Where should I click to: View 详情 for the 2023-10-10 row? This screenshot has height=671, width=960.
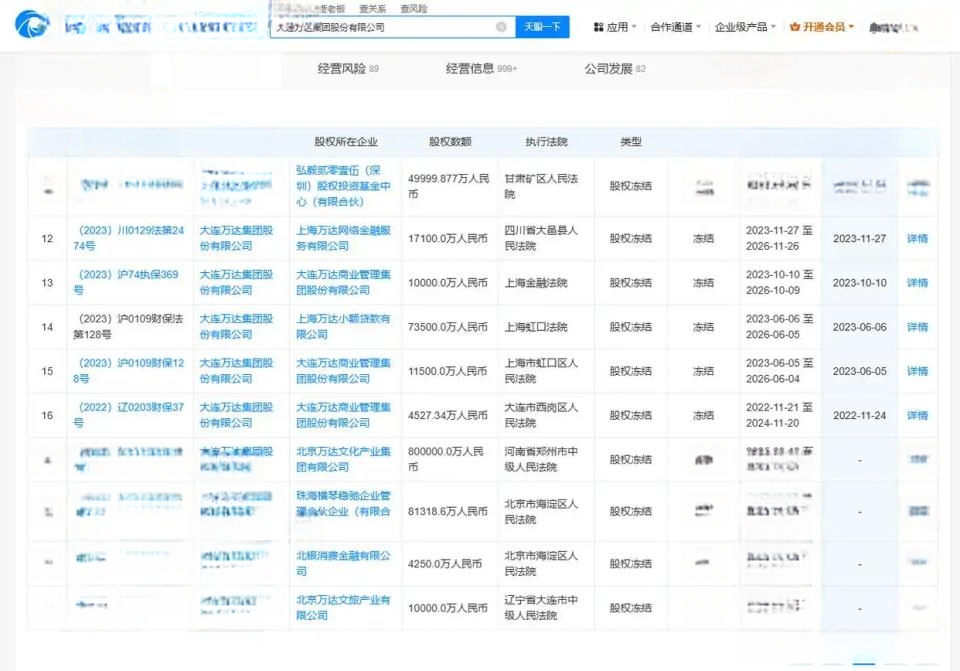pos(917,282)
